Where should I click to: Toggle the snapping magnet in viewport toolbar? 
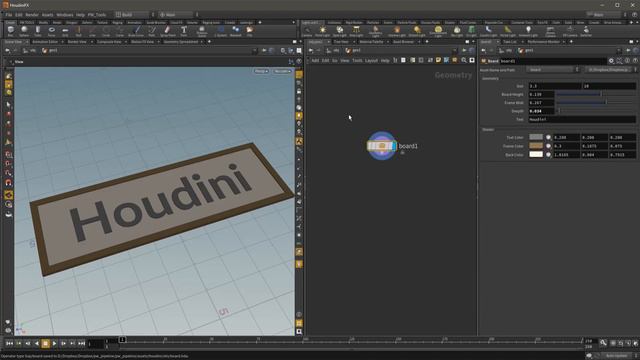8,182
